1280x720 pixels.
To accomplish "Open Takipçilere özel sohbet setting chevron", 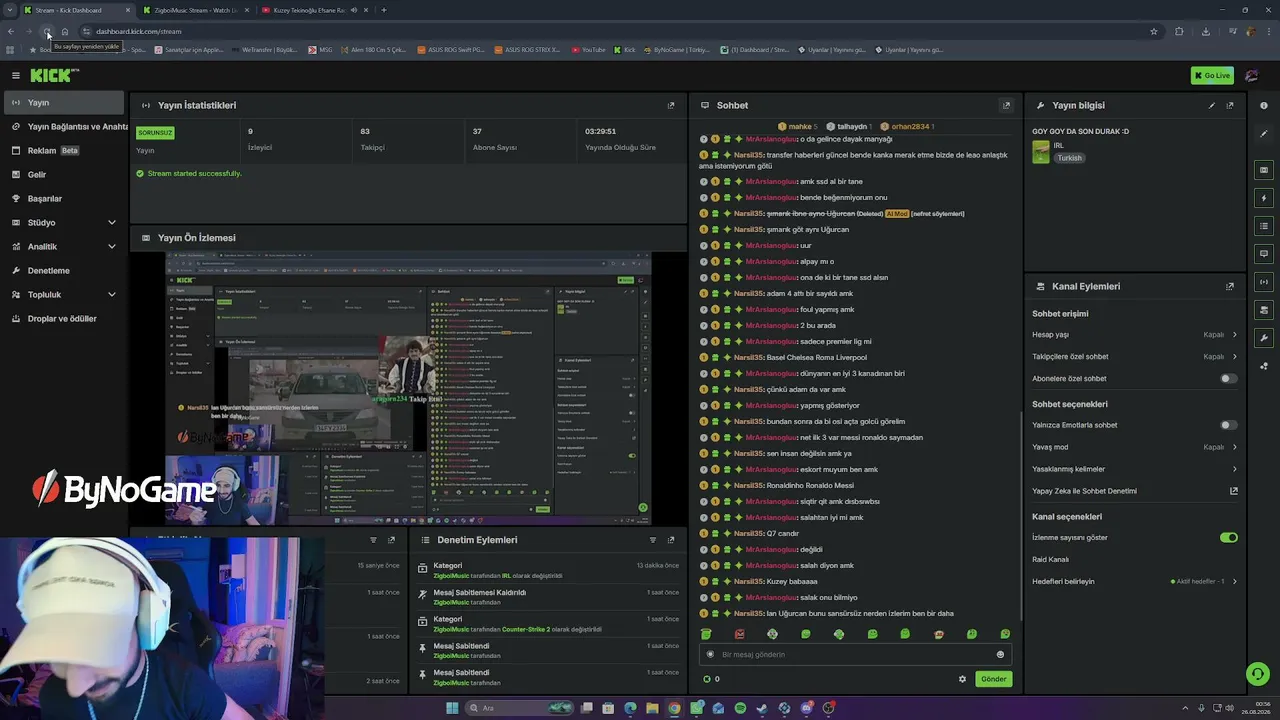I will pos(1235,356).
